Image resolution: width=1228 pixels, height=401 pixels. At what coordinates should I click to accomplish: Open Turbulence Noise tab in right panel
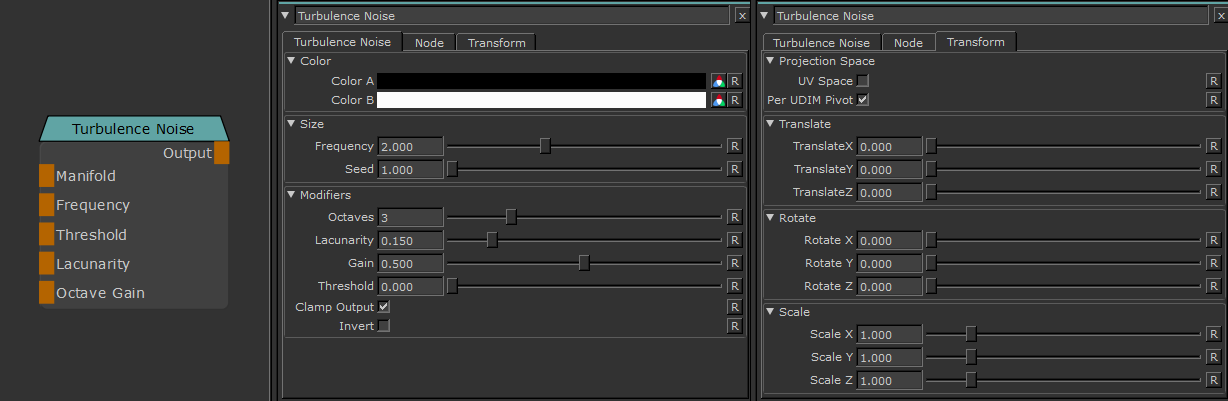pos(821,43)
